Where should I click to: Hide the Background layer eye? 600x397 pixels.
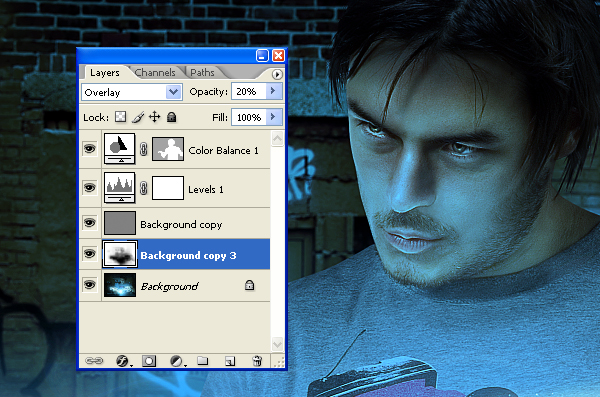90,284
